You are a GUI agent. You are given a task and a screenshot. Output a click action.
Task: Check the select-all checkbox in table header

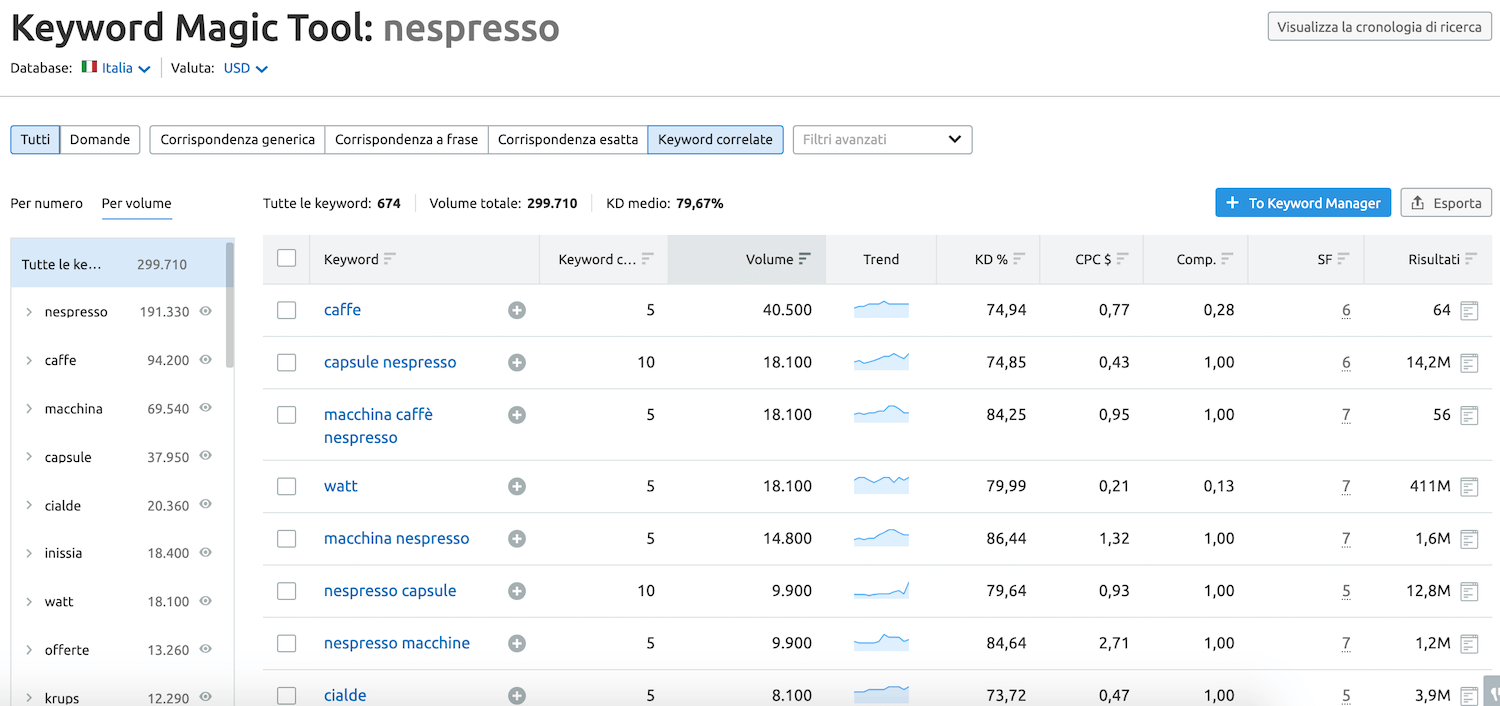tap(287, 258)
